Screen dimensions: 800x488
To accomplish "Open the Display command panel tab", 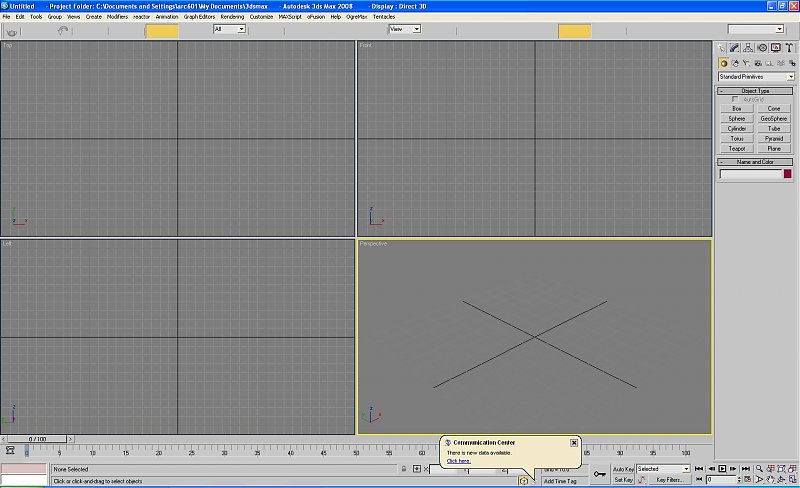I will (776, 47).
